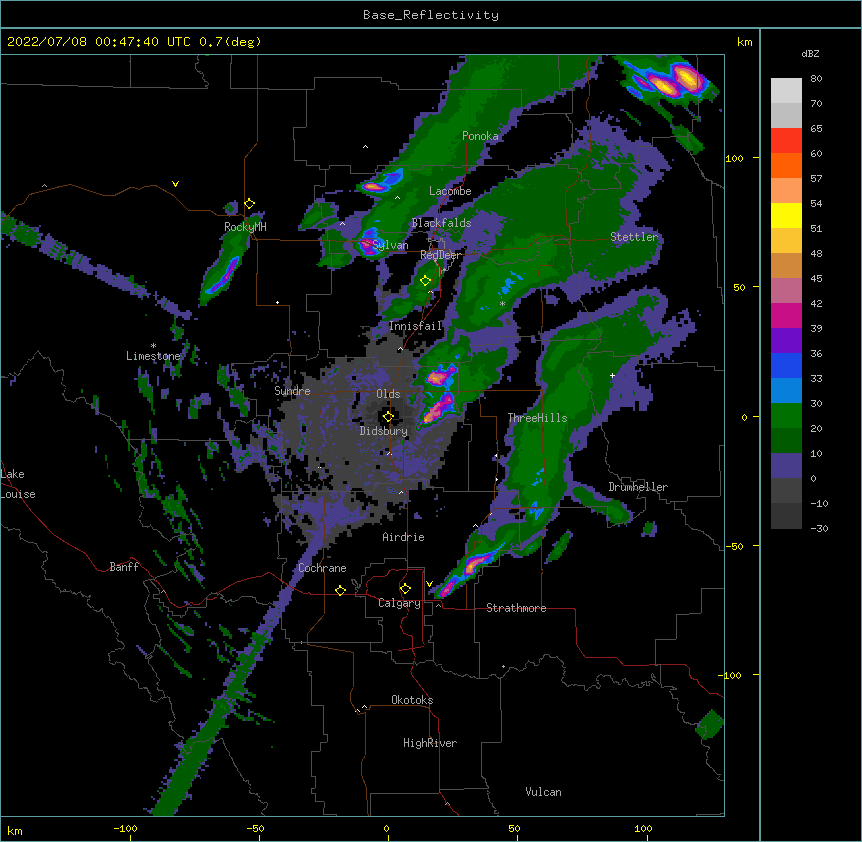Click the Ponoka city label
Image resolution: width=862 pixels, height=842 pixels.
(x=480, y=136)
